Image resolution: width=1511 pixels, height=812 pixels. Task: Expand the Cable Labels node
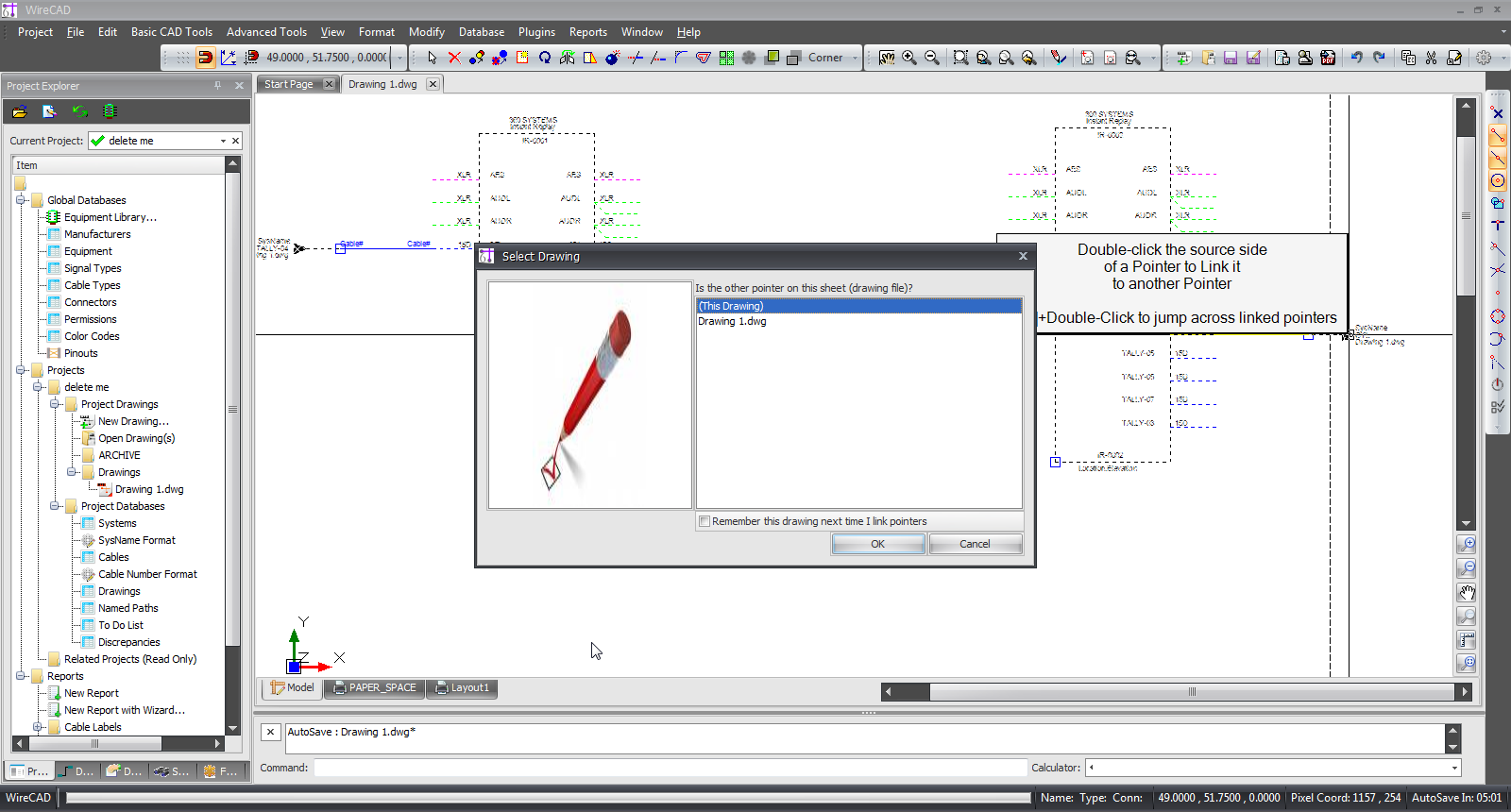[37, 727]
